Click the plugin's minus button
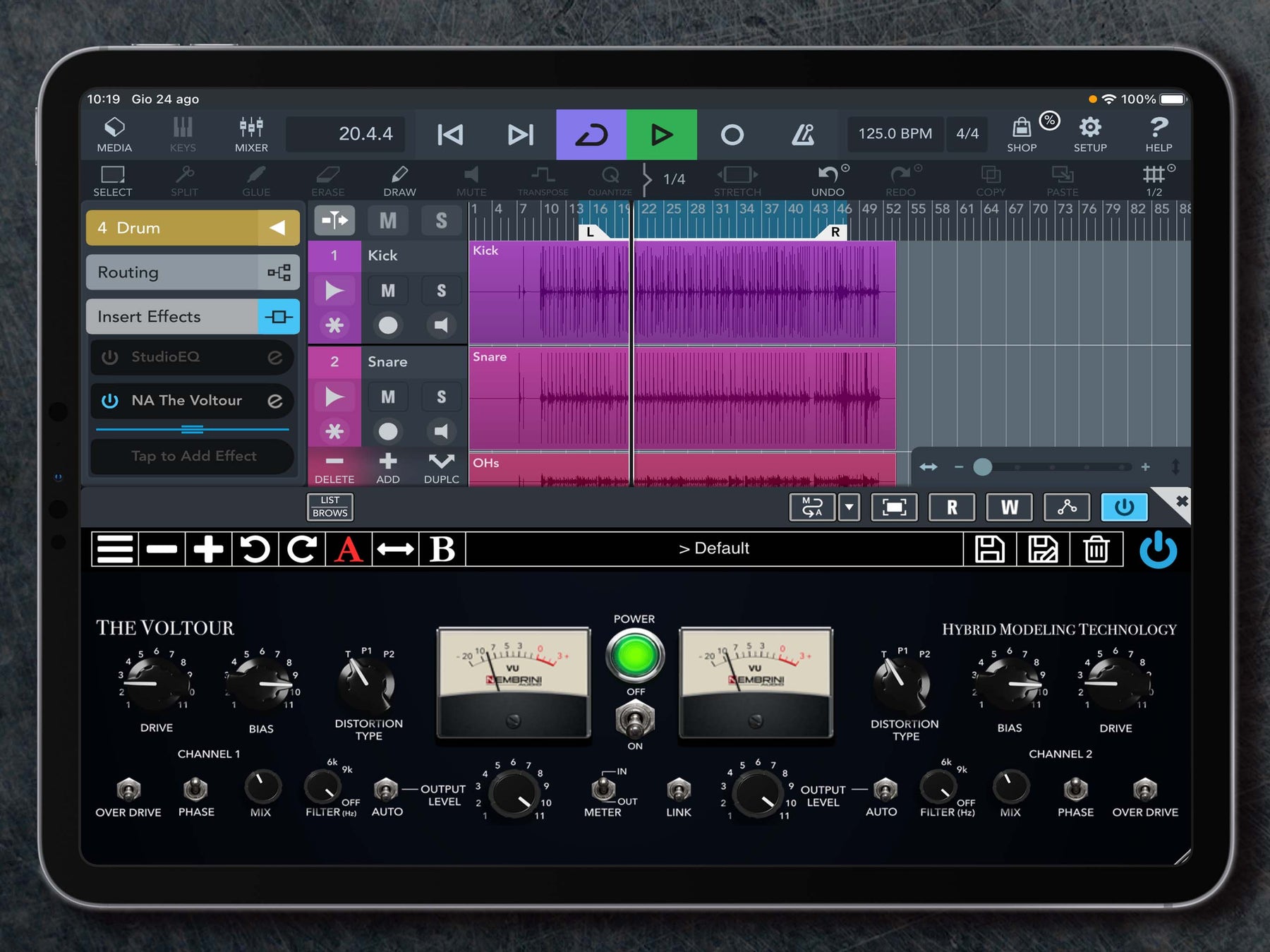Screen dimensions: 1270x952 (162, 549)
